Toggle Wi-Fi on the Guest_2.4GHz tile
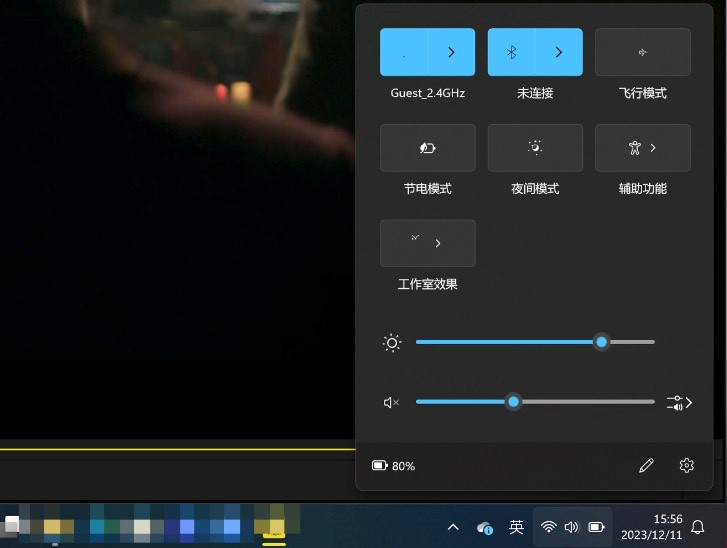The image size is (727, 548). [403, 52]
